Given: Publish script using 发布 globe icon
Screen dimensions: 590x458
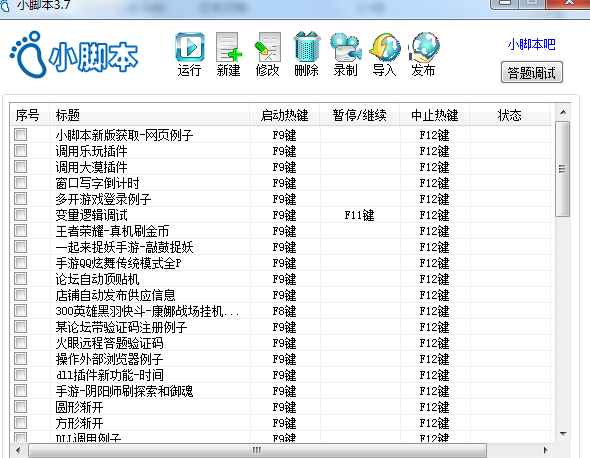Looking at the screenshot, I should coord(424,54).
